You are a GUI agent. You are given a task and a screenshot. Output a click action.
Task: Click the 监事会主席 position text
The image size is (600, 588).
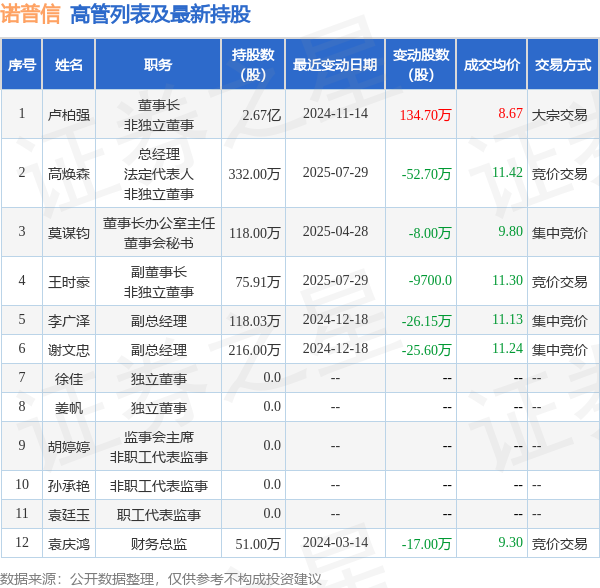pyautogui.click(x=159, y=437)
